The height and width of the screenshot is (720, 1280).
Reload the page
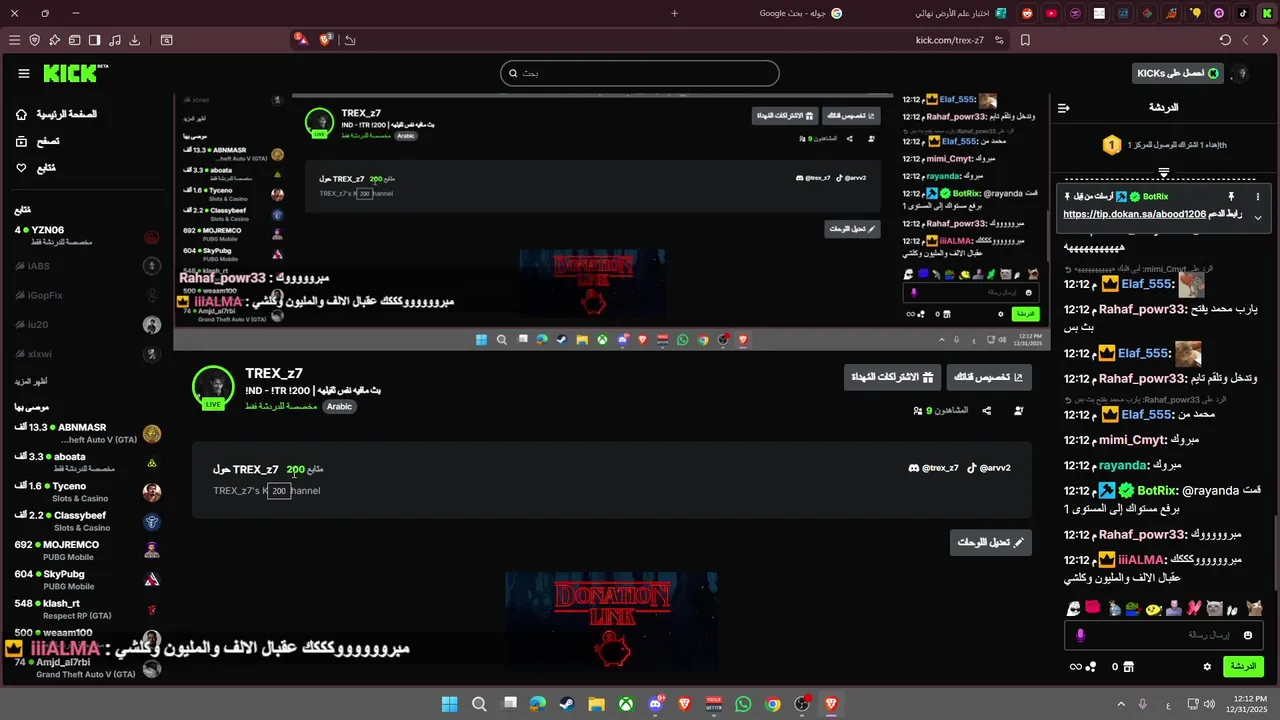(x=1225, y=40)
